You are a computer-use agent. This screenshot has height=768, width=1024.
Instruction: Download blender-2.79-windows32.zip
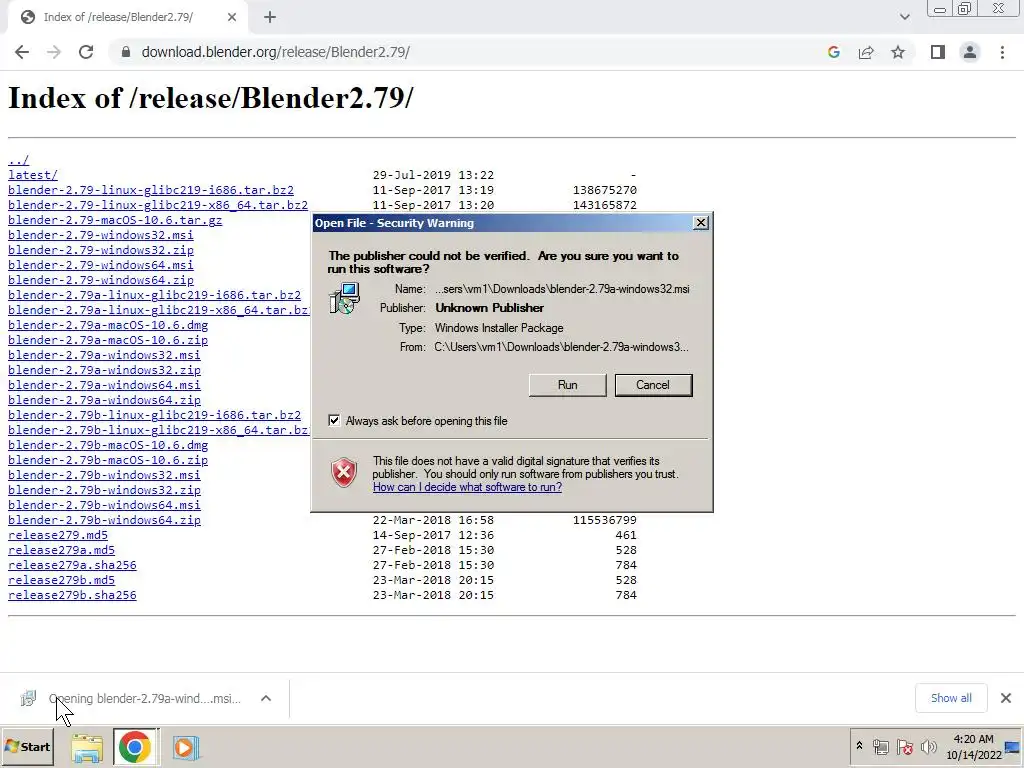tap(101, 250)
